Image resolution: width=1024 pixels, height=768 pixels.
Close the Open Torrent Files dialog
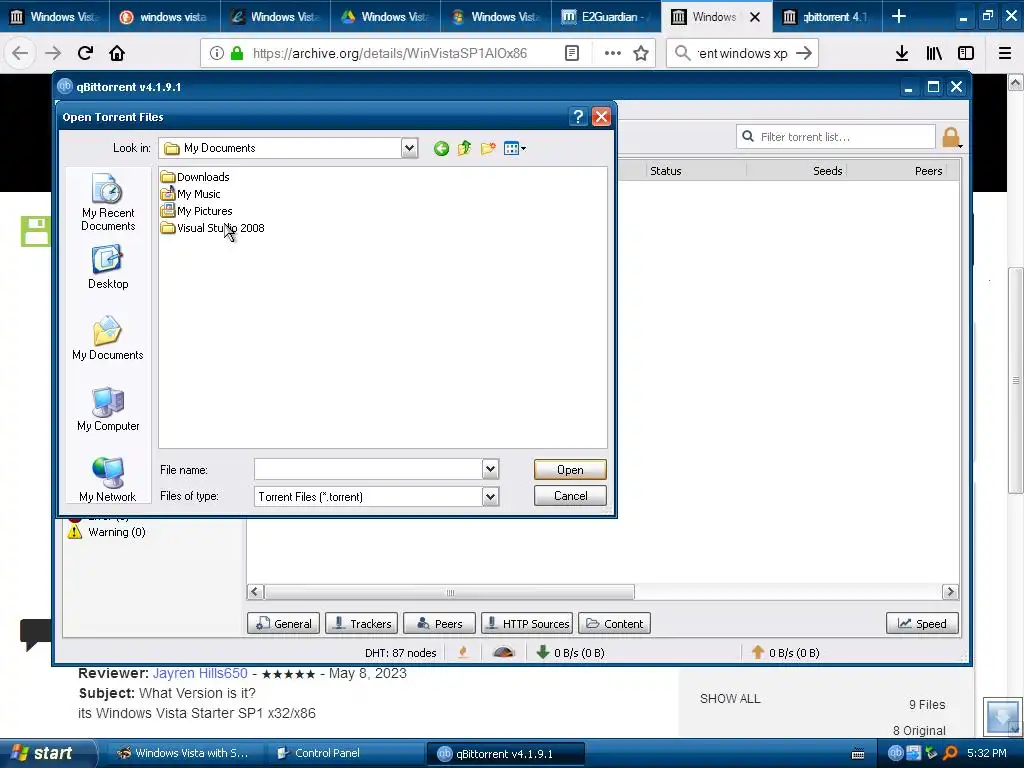601,116
